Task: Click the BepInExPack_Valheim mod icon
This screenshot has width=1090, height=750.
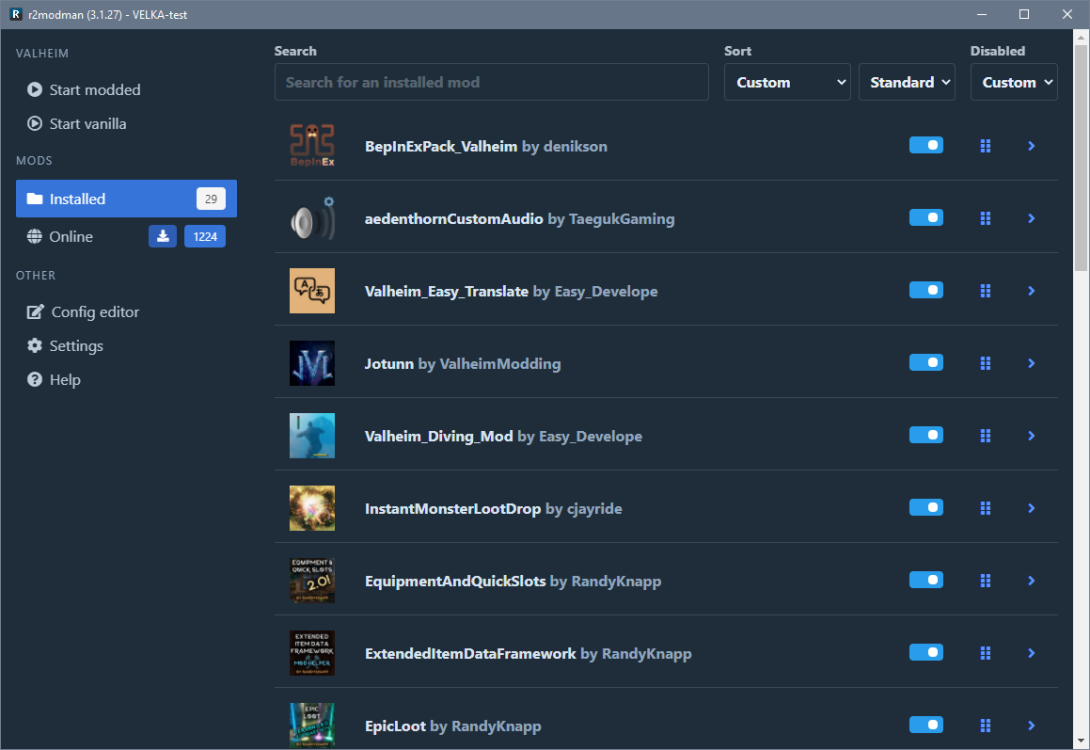Action: pyautogui.click(x=312, y=146)
